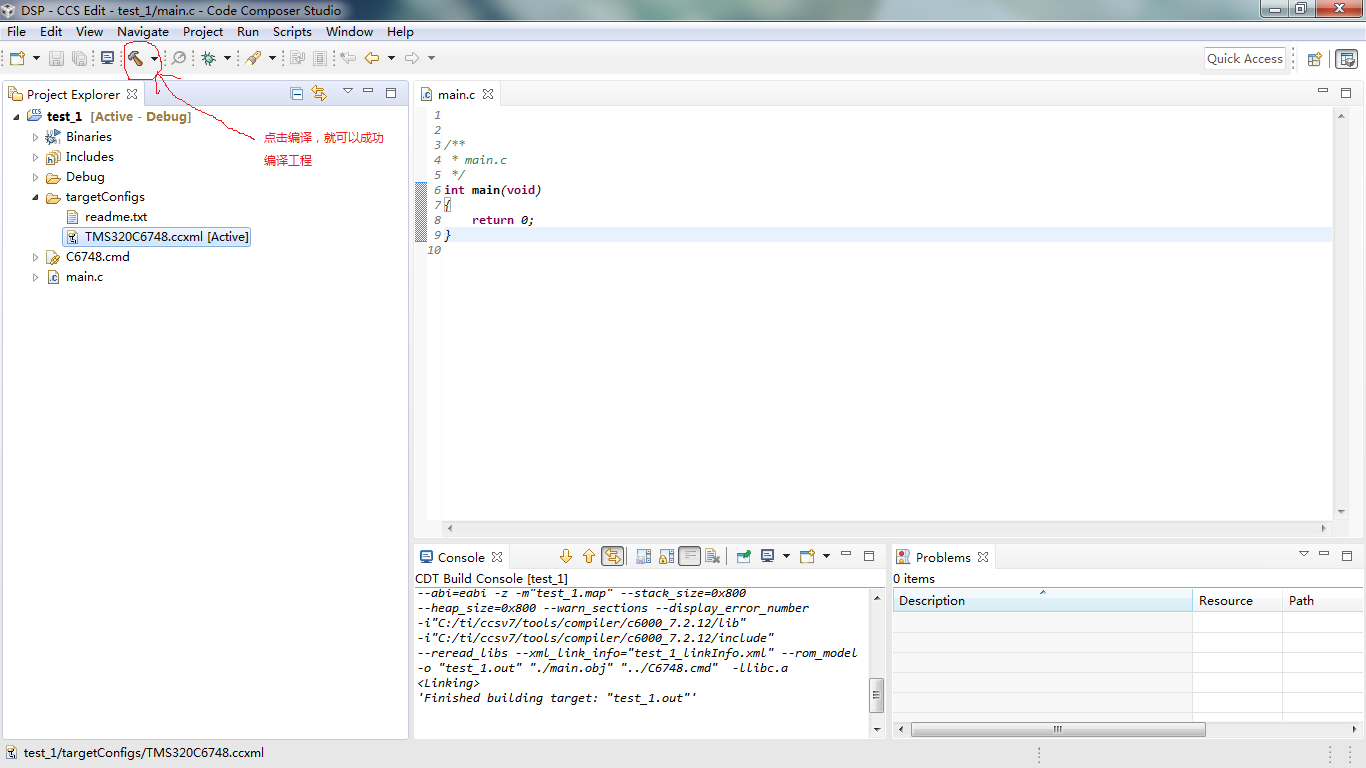Select TMS320C6748.ccxml [Active] file
This screenshot has height=768, width=1366.
point(156,237)
